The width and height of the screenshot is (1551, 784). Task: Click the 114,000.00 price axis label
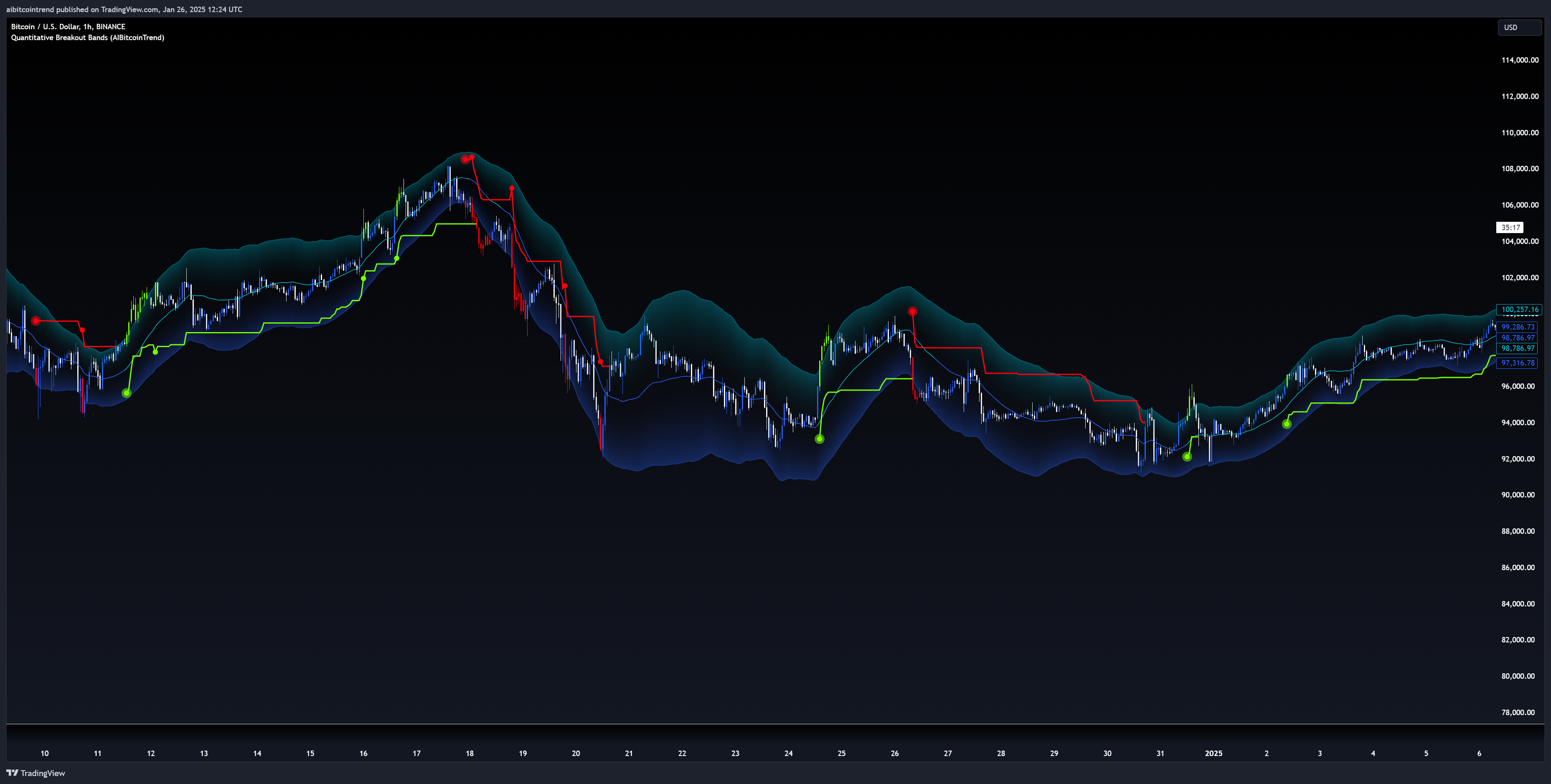[x=1520, y=60]
